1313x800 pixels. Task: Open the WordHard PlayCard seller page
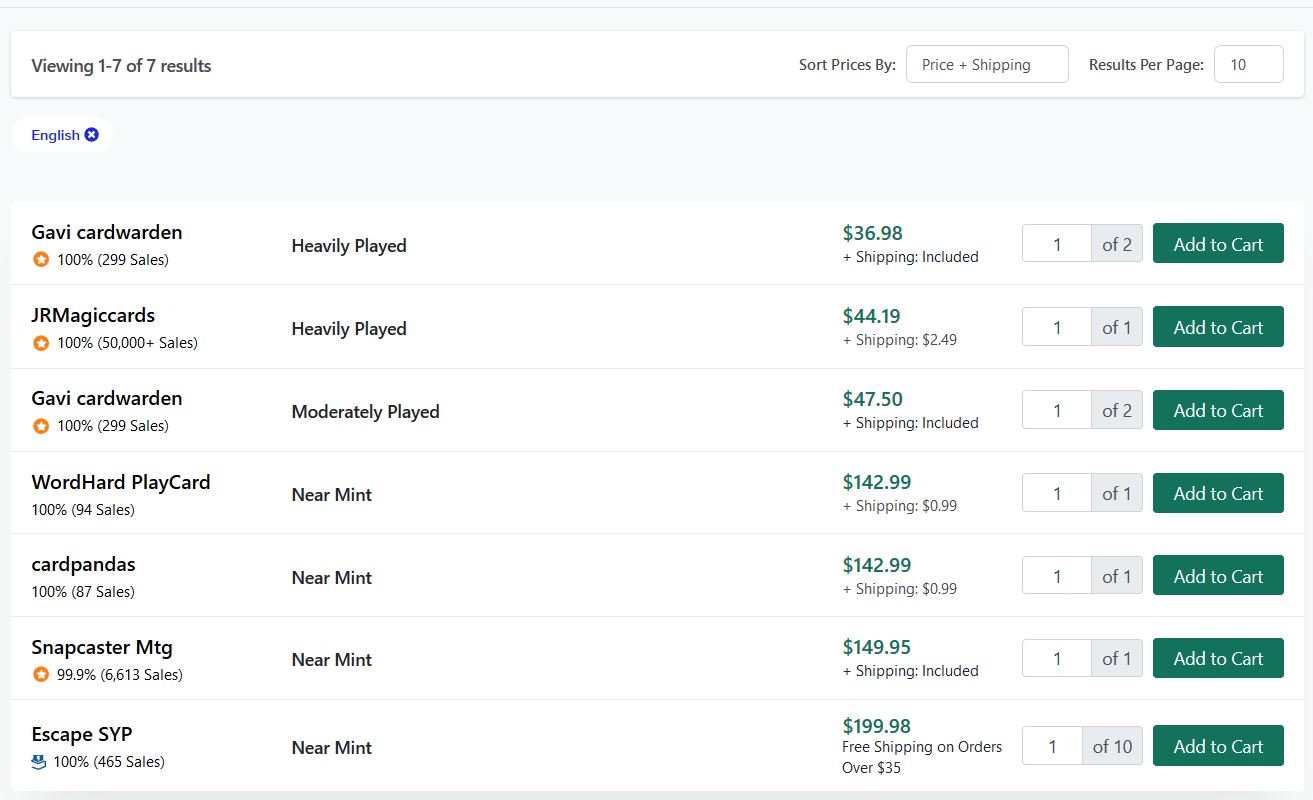tap(120, 482)
